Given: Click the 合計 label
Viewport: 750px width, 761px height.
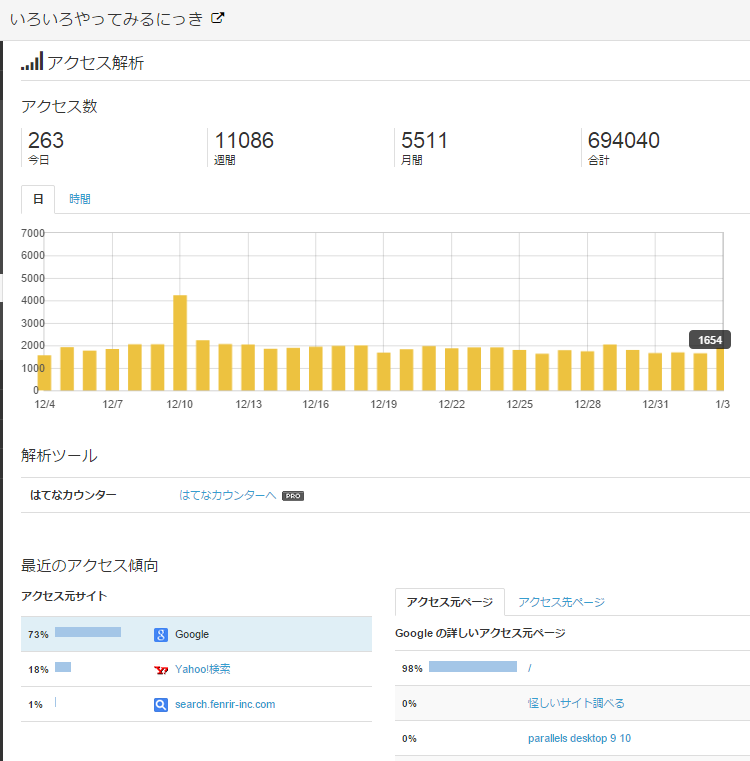Looking at the screenshot, I should pyautogui.click(x=599, y=160).
